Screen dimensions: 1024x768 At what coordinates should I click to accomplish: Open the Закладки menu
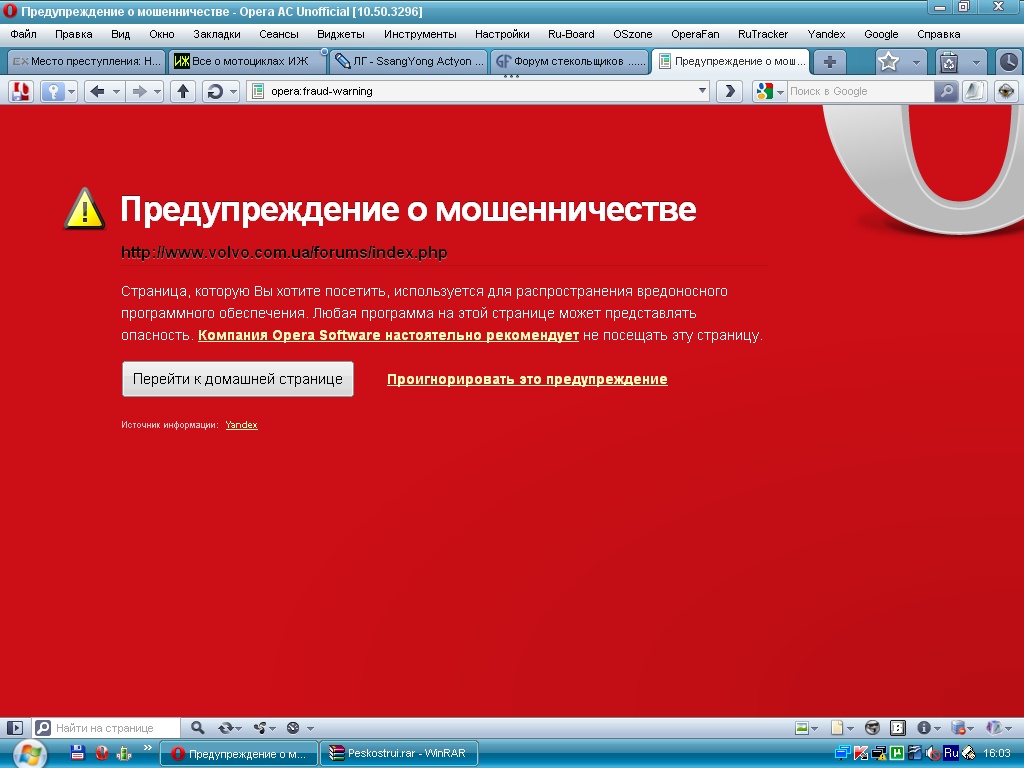tap(216, 34)
